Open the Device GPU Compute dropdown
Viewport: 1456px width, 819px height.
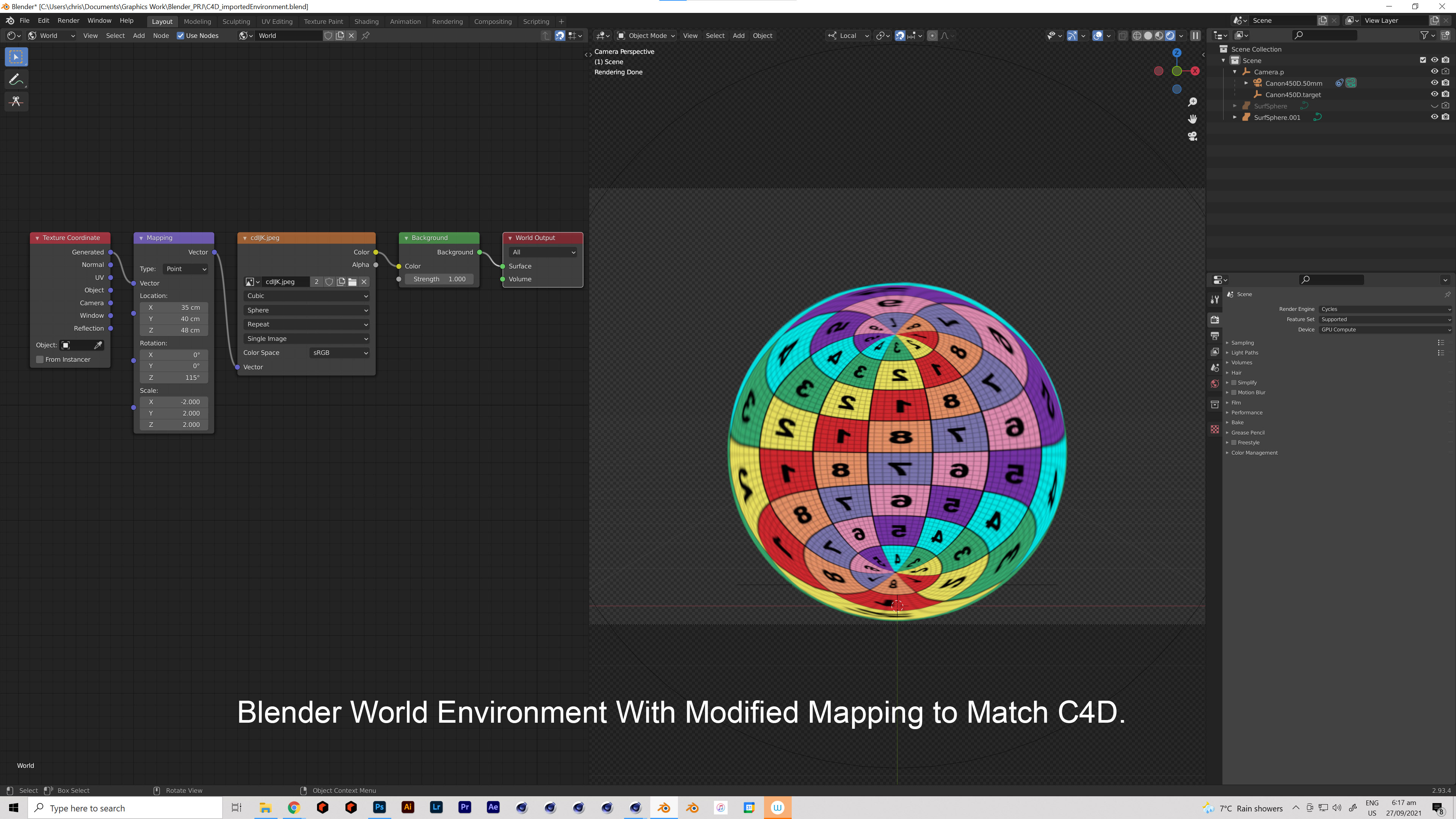tap(1385, 329)
